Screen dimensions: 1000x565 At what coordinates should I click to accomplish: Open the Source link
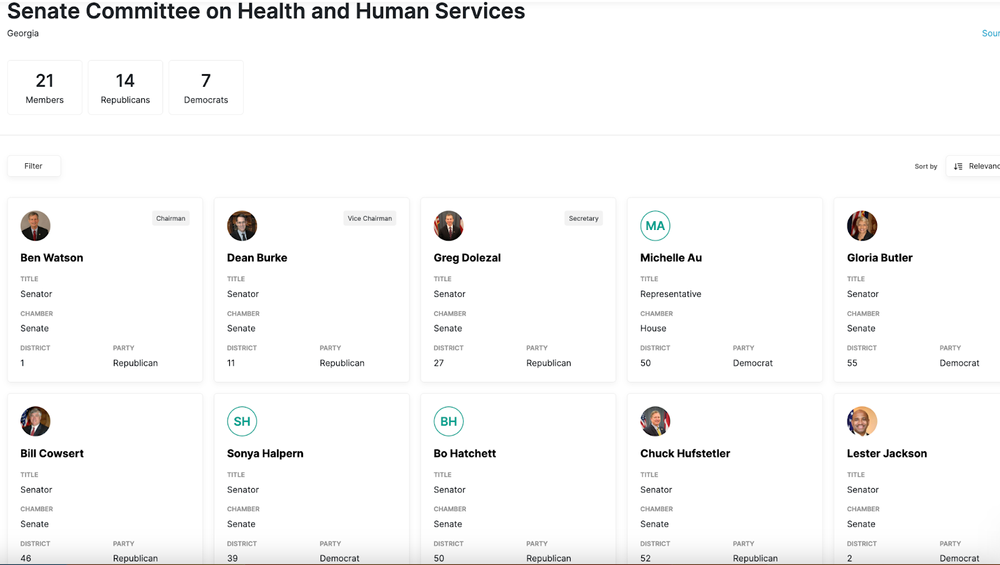coord(990,33)
